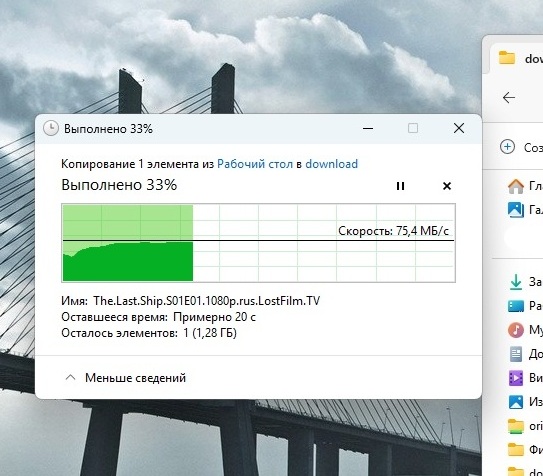Click the 'Скорость: 75,4 МБ/с' label
Viewport: 543px width, 476px height.
pyautogui.click(x=393, y=231)
